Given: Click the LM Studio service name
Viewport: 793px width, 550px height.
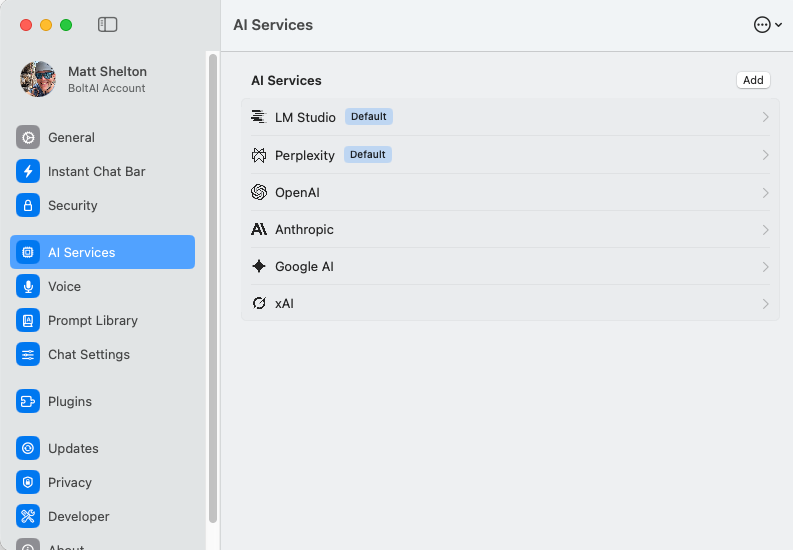Looking at the screenshot, I should [305, 117].
